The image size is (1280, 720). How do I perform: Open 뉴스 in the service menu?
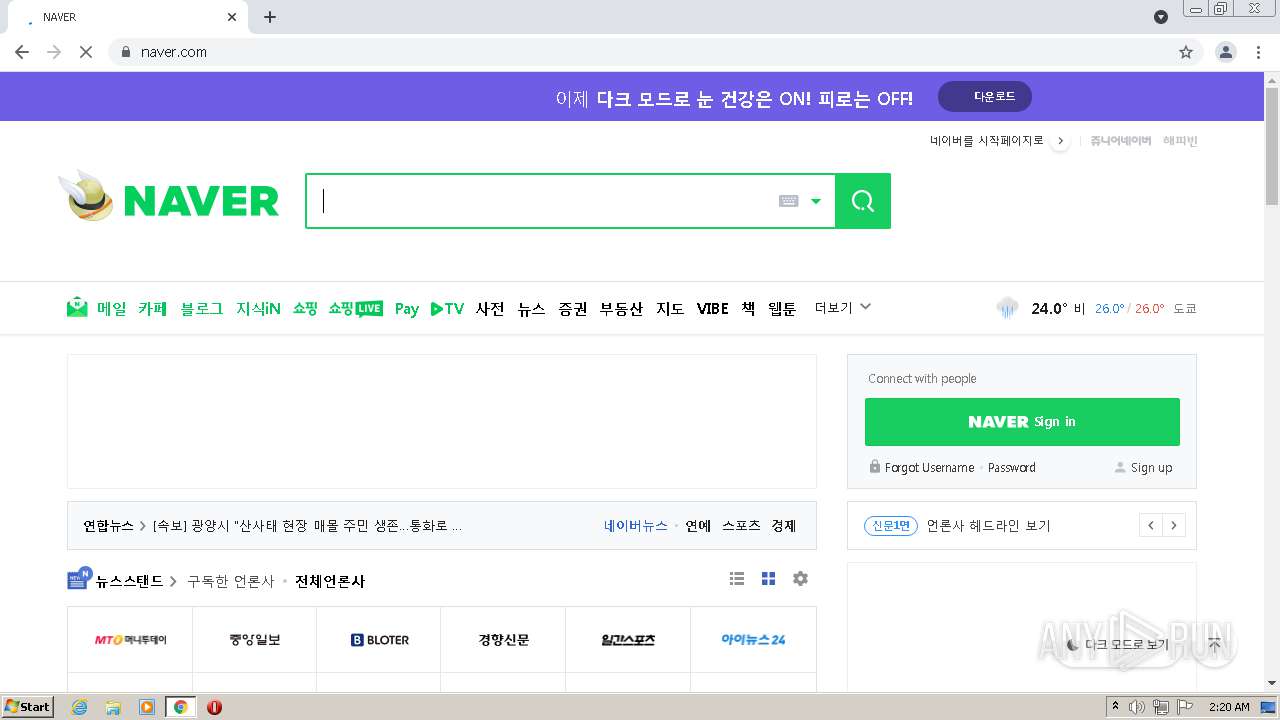coord(532,308)
